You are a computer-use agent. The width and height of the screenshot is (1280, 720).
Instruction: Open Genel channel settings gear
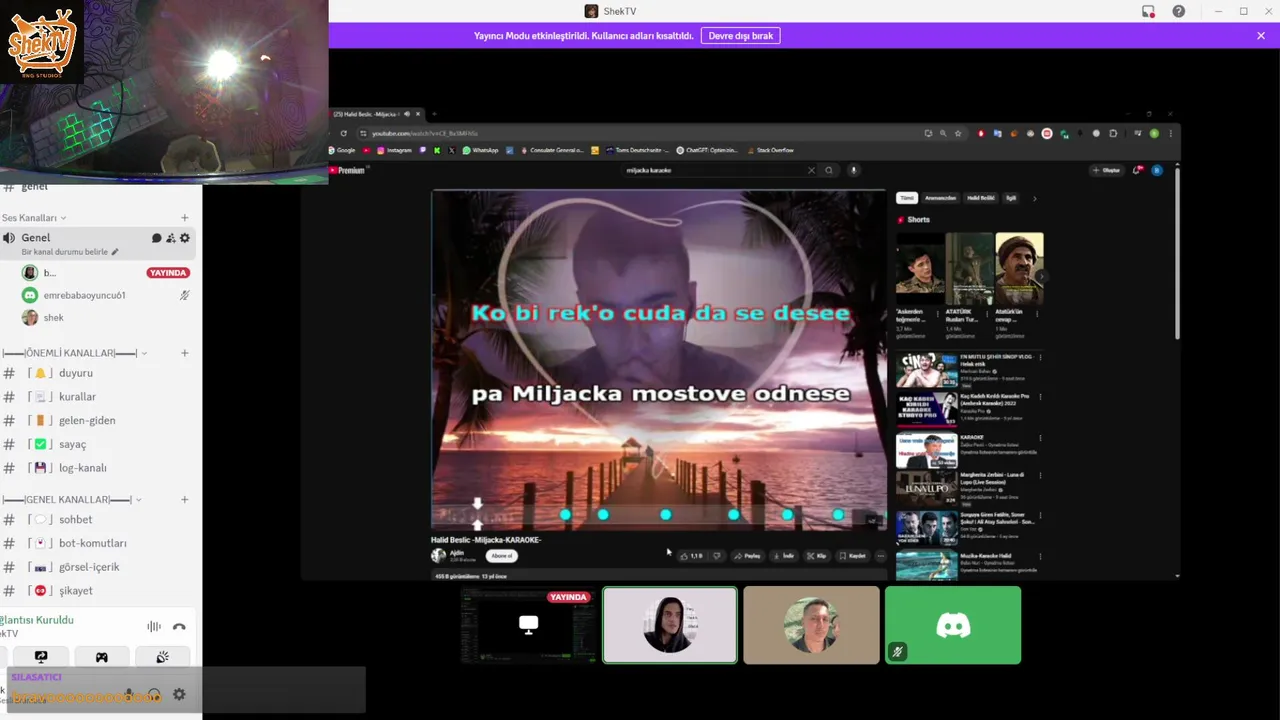[x=184, y=238]
